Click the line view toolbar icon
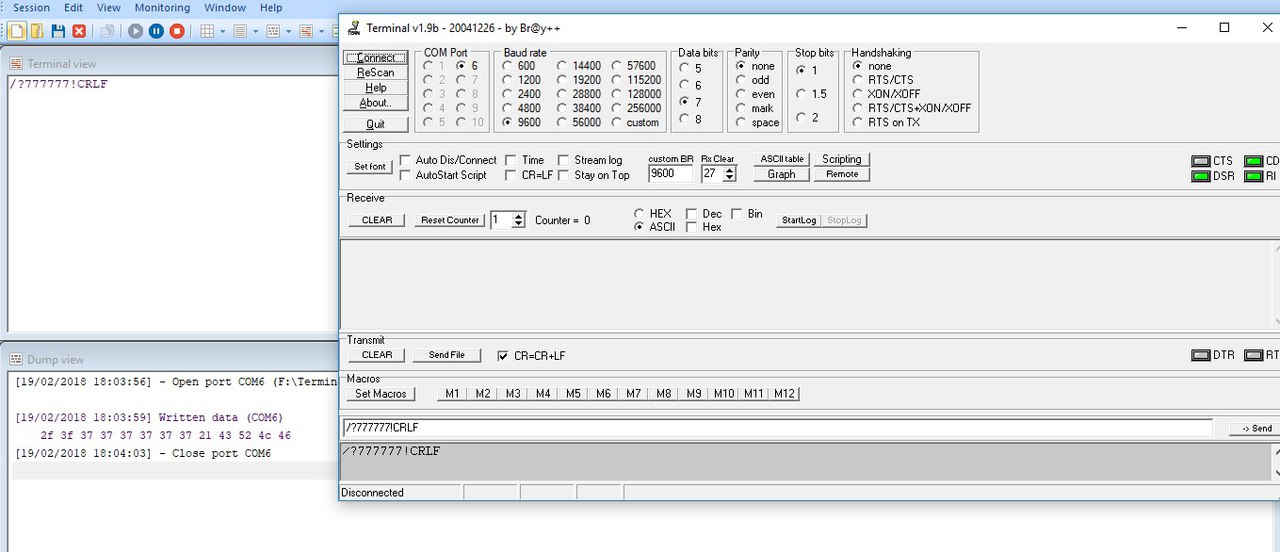The image size is (1280, 552). coord(240,31)
